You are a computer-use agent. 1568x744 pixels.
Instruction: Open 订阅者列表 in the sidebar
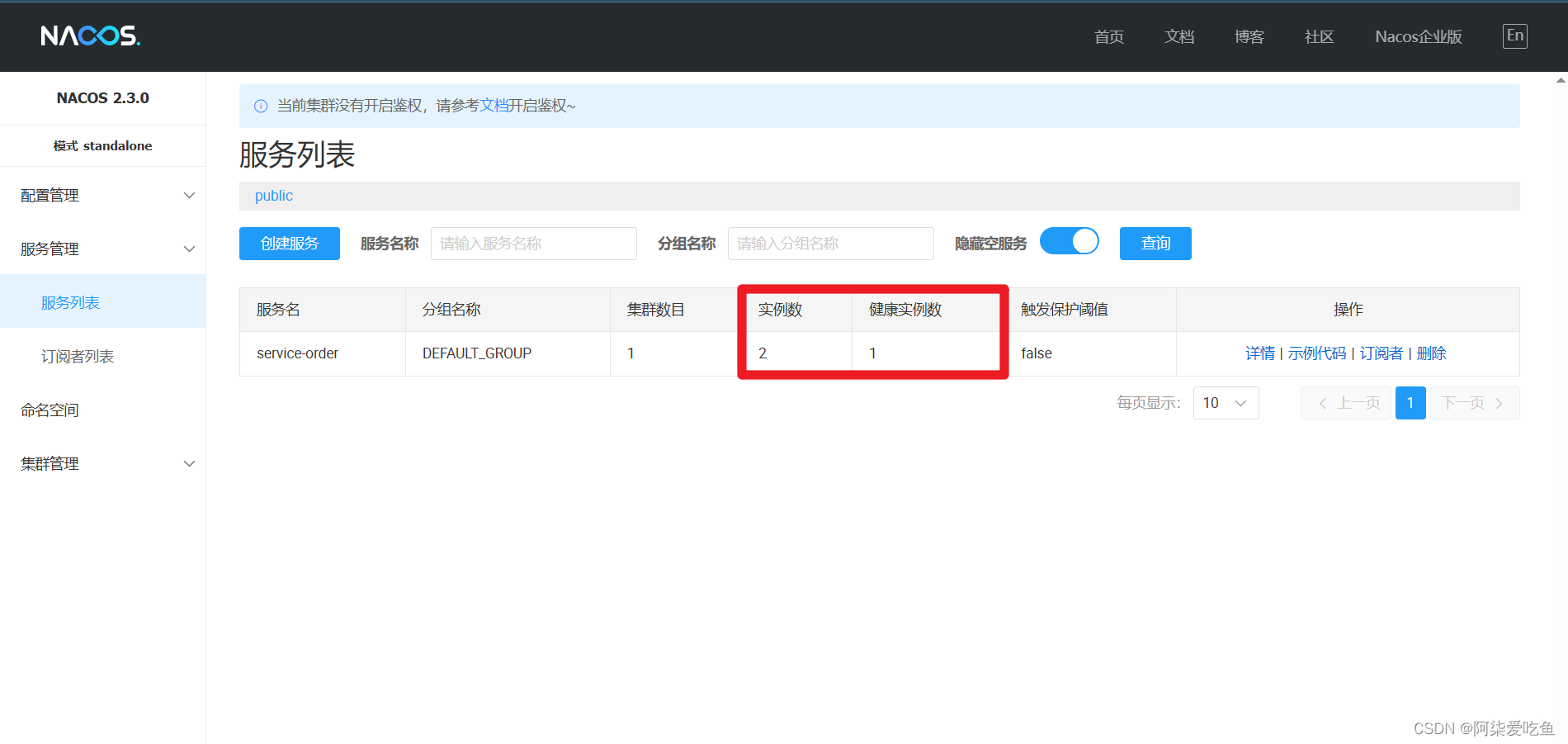coord(103,357)
